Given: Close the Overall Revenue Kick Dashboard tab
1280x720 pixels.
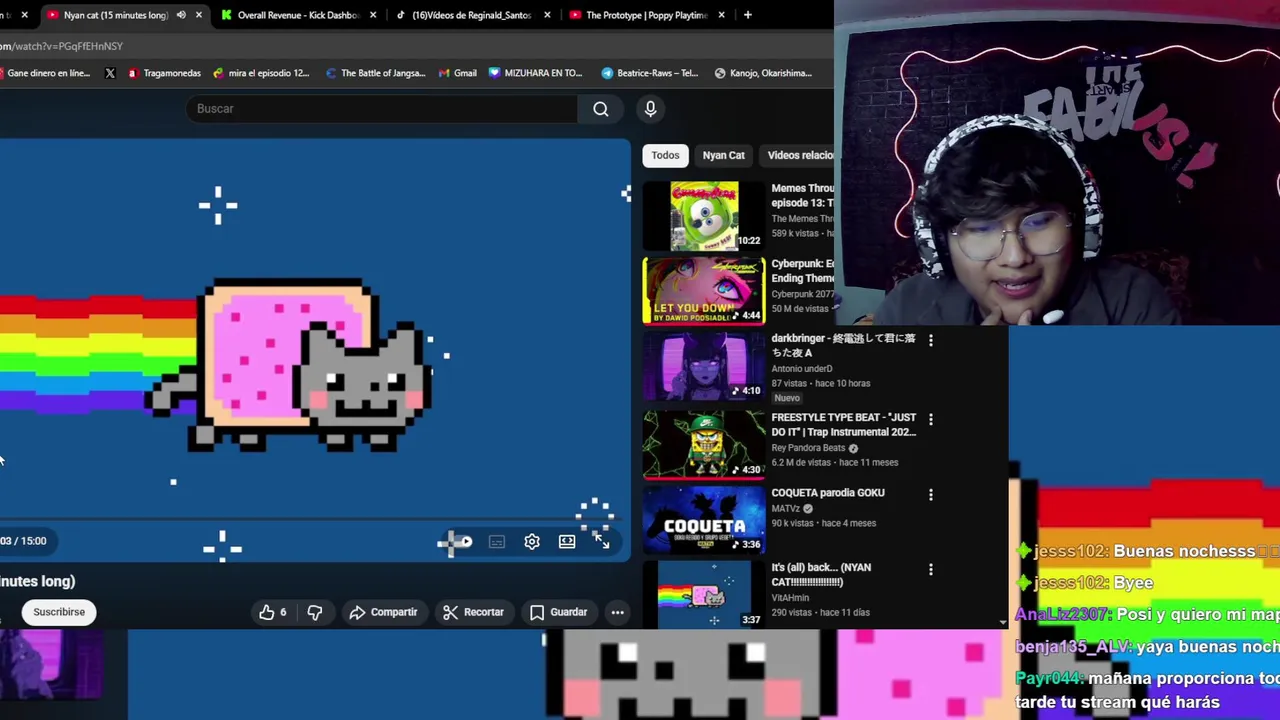Looking at the screenshot, I should (x=373, y=15).
